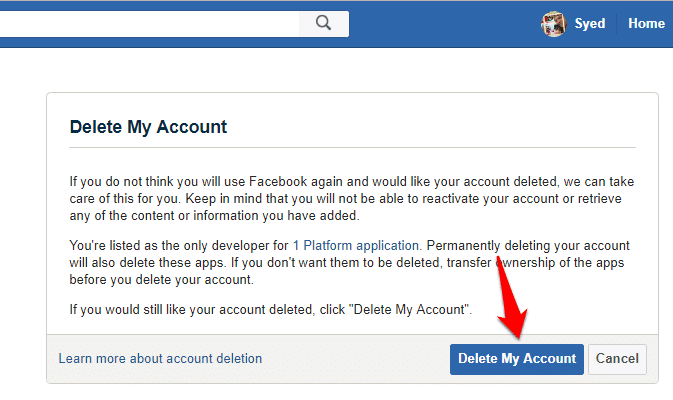Viewport: 673px width, 400px height.
Task: Dismiss dialog with the Cancel button
Action: (x=617, y=359)
